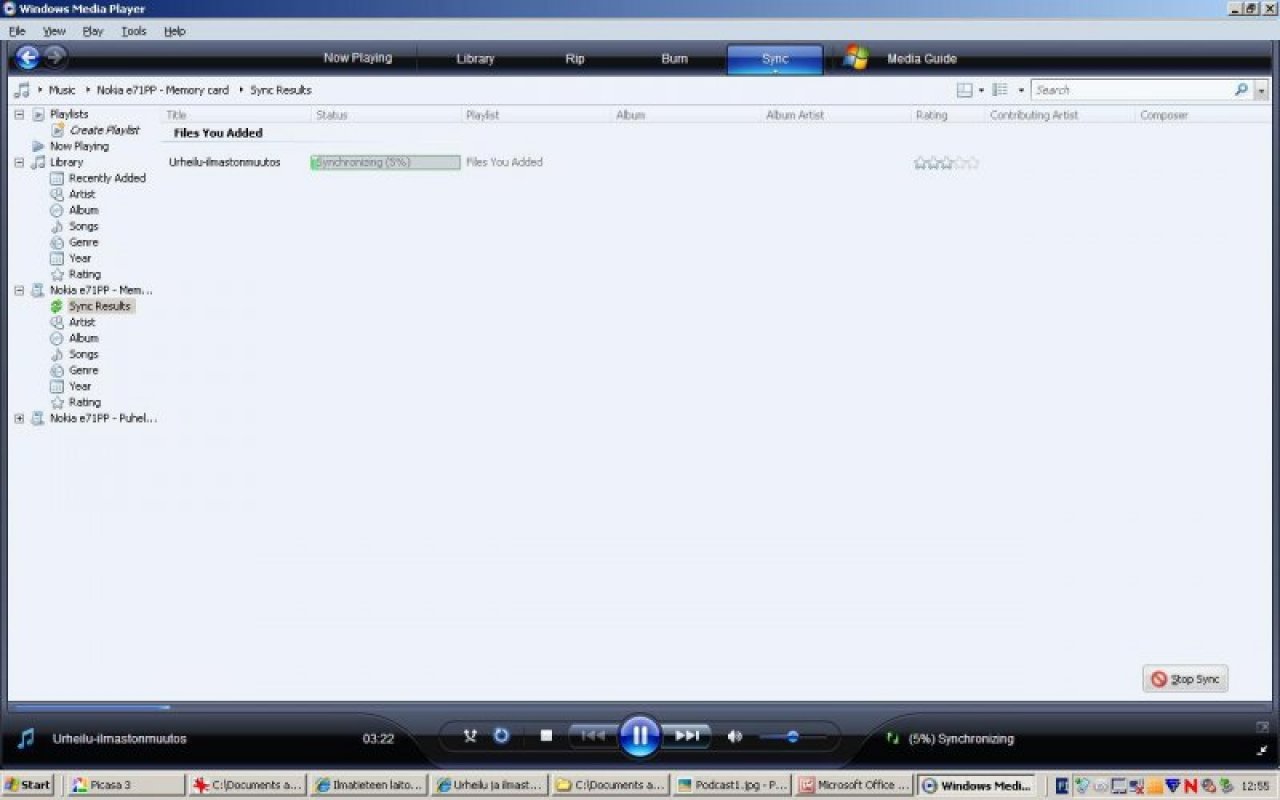Open the Search options dropdown arrow
Viewport: 1280px width, 800px height.
(1261, 90)
